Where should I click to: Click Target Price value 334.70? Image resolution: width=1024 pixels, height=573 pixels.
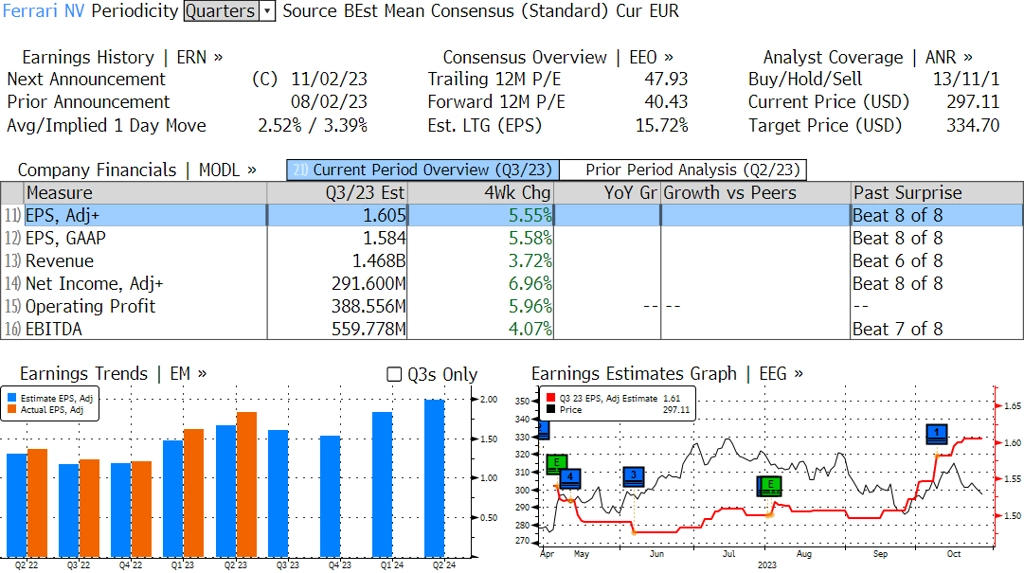pos(973,125)
